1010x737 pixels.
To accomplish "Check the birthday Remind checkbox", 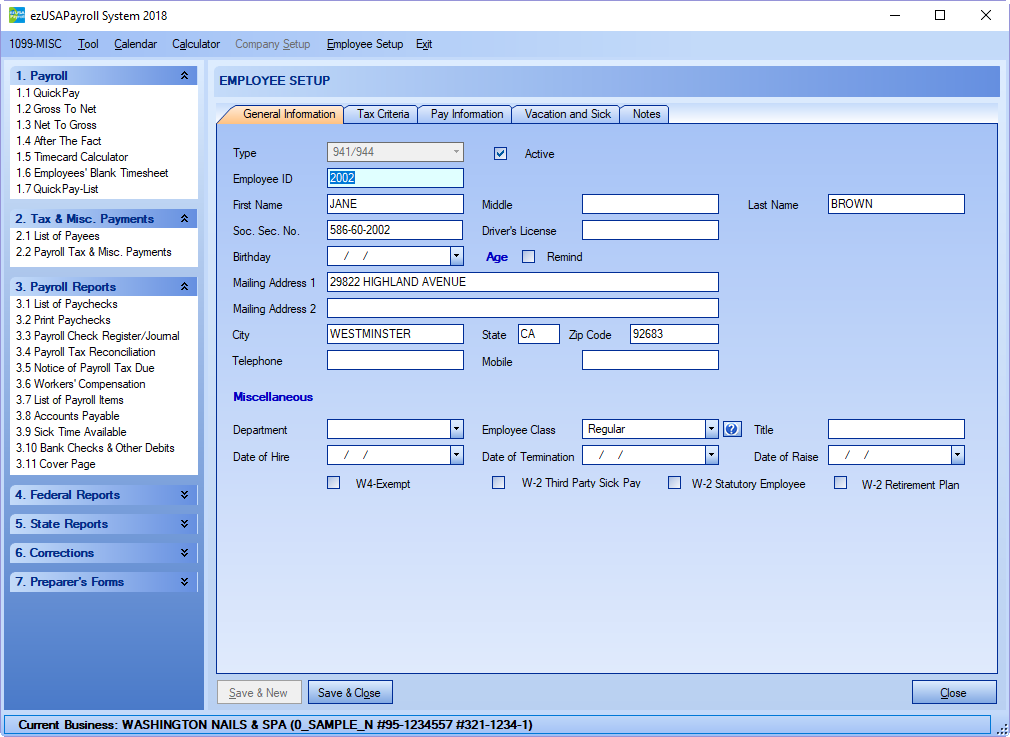I will point(529,257).
